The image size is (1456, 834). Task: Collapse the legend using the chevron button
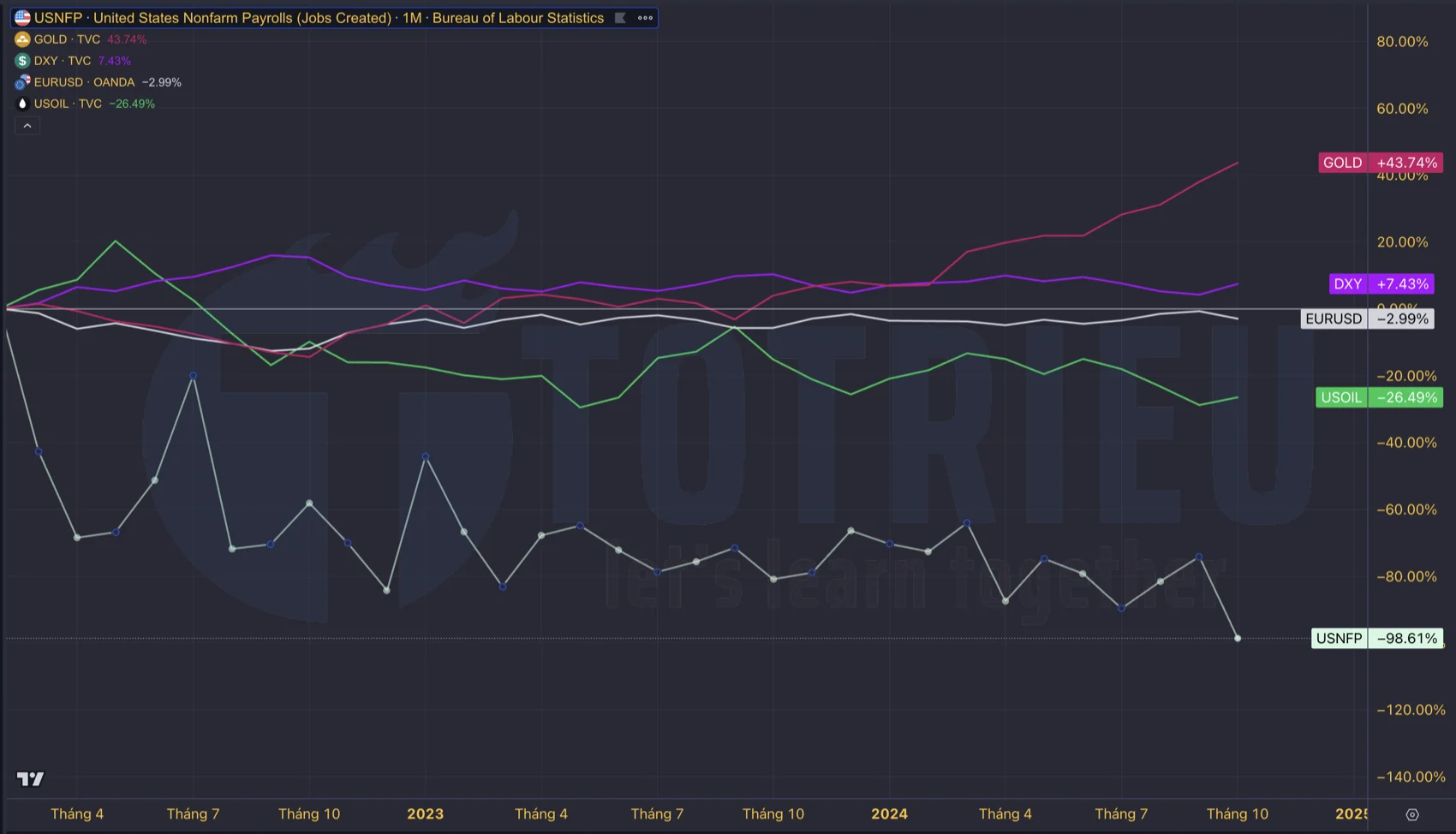tap(27, 125)
